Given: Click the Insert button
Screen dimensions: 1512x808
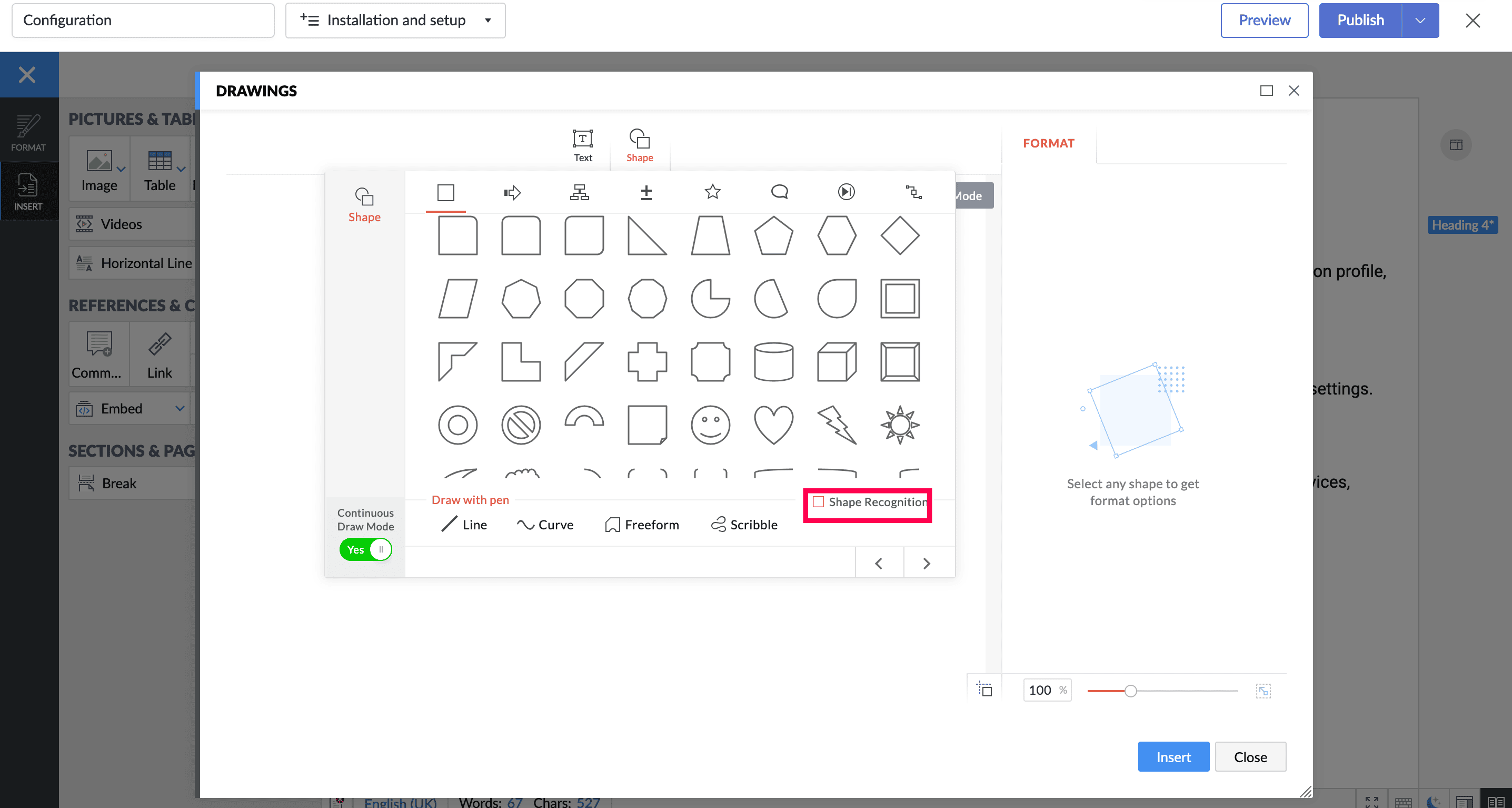Looking at the screenshot, I should [x=1173, y=757].
